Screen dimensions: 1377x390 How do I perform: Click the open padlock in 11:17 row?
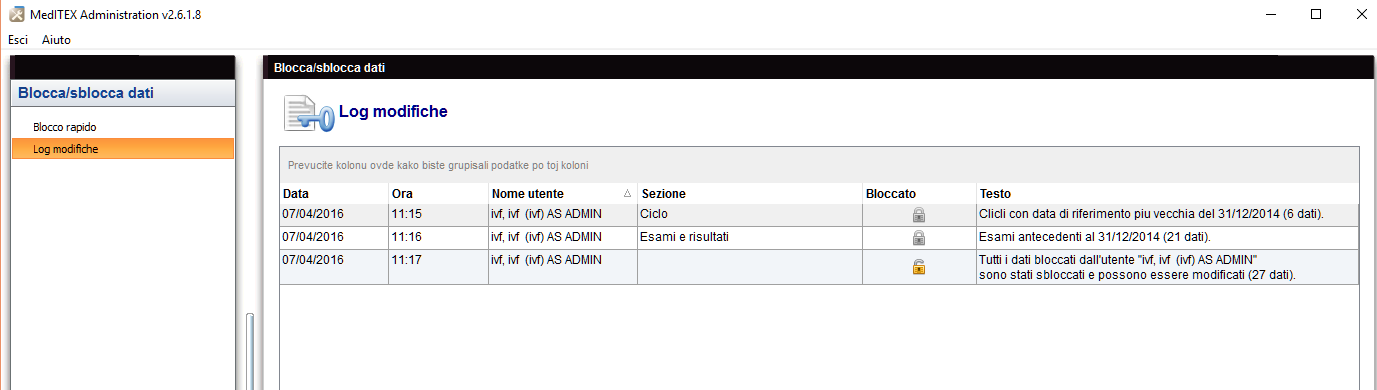tap(918, 266)
